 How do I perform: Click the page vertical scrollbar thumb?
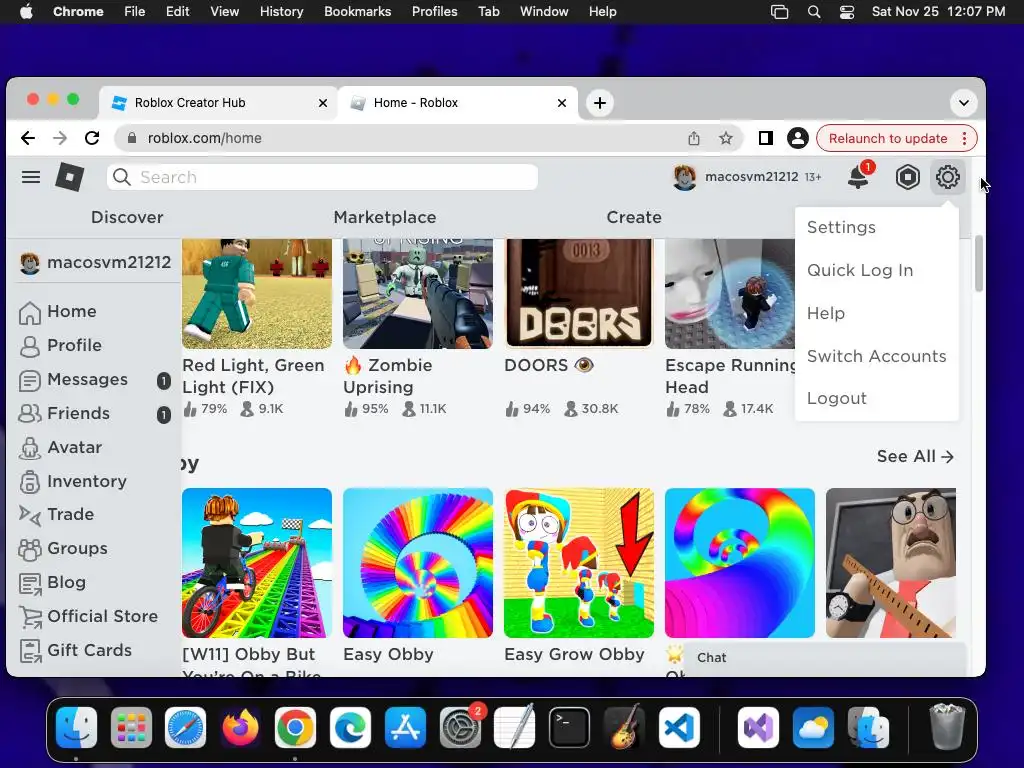[x=978, y=264]
